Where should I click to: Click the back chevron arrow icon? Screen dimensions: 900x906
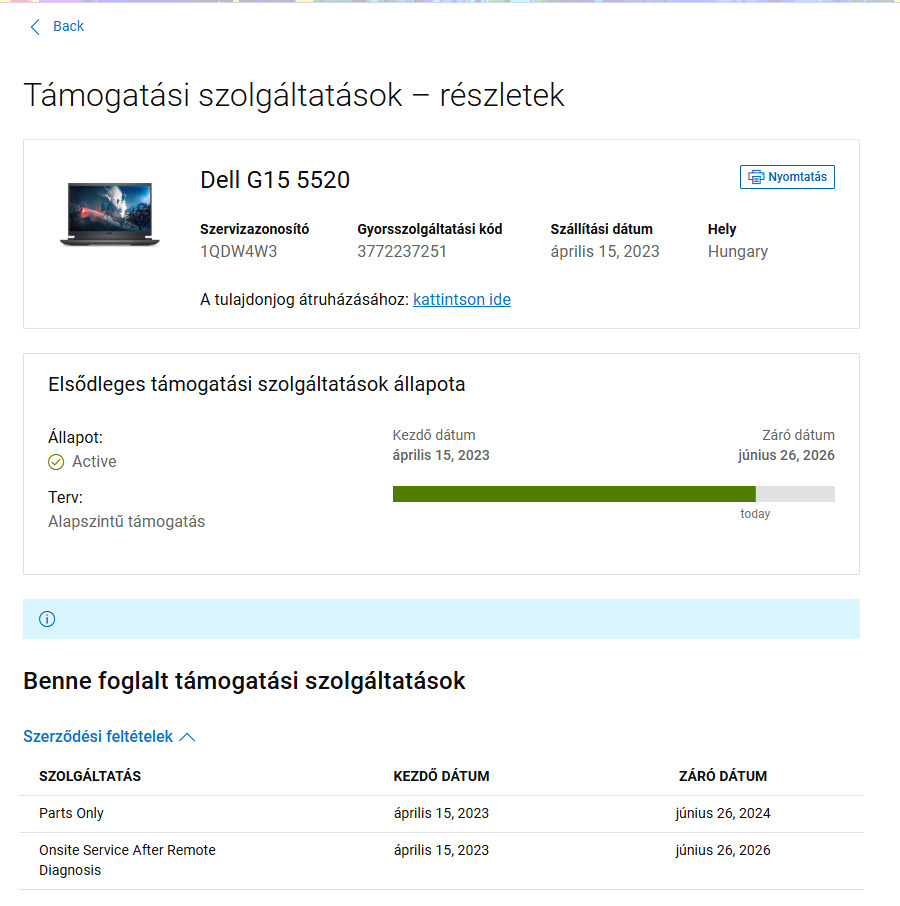(x=35, y=27)
